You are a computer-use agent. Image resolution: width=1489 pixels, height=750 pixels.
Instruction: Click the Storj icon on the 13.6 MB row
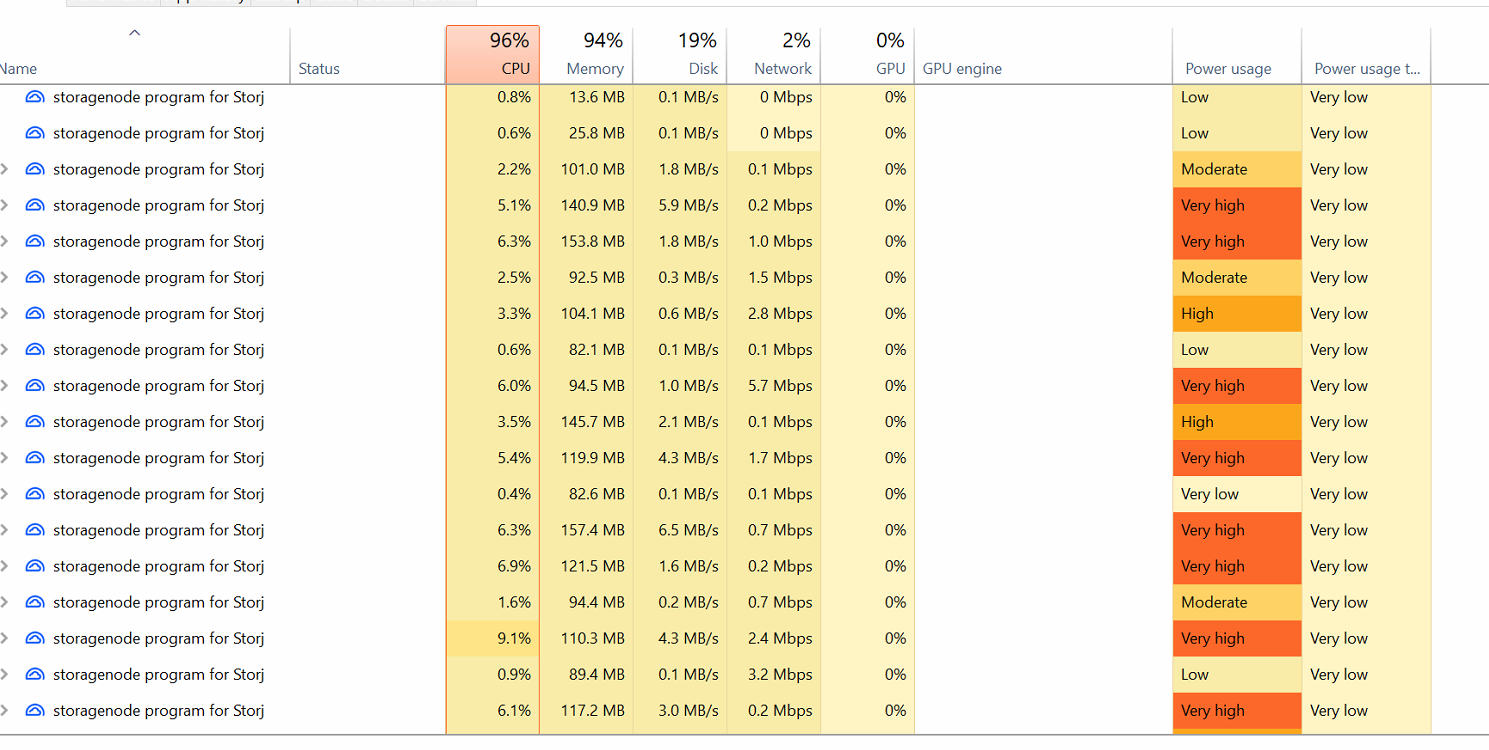35,97
